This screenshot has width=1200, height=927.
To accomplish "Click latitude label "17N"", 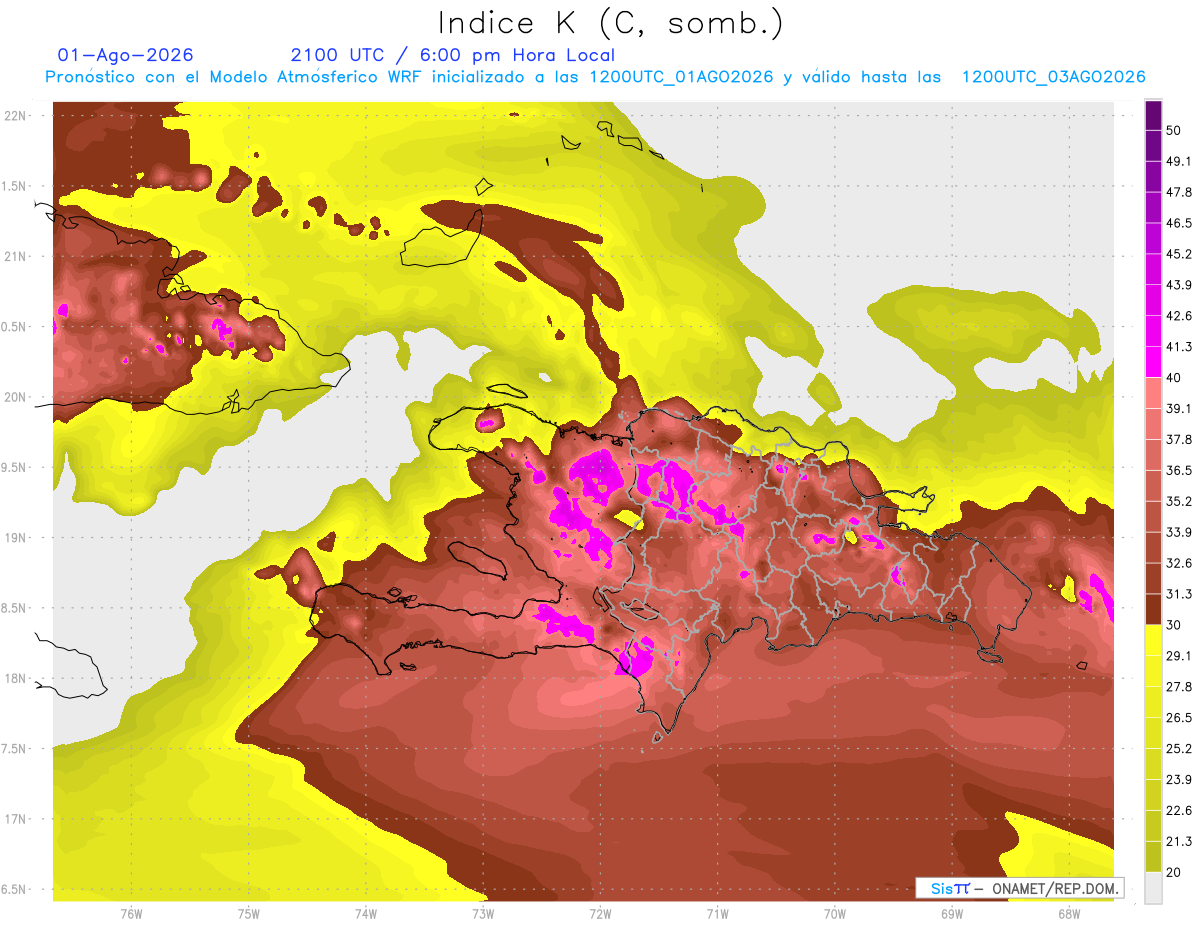I will tap(17, 820).
